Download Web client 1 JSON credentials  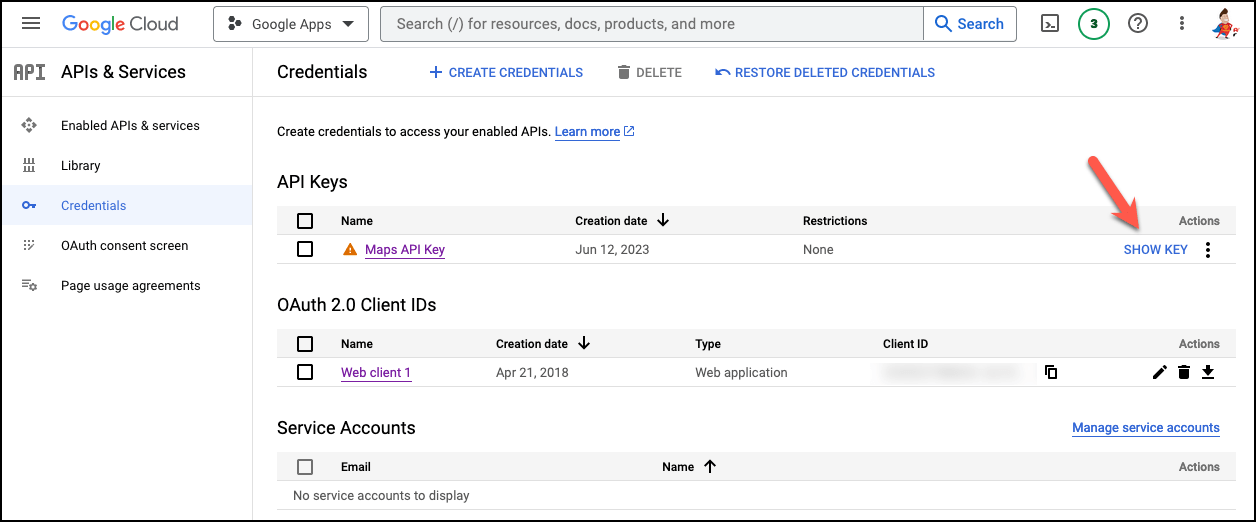(x=1208, y=372)
